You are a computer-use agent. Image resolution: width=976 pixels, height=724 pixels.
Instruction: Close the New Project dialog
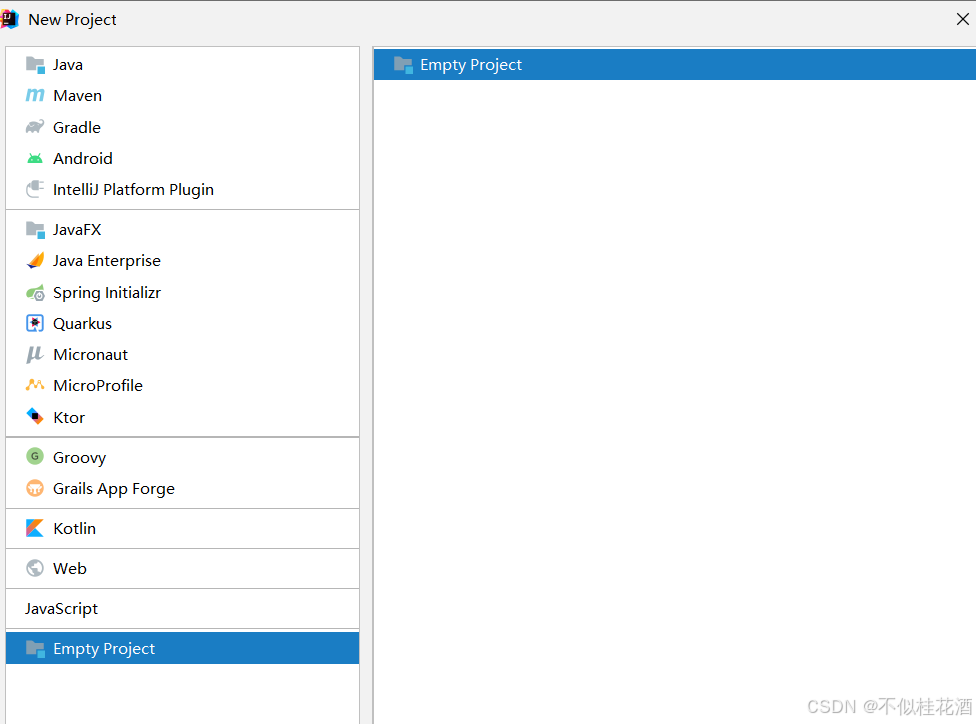tap(962, 19)
